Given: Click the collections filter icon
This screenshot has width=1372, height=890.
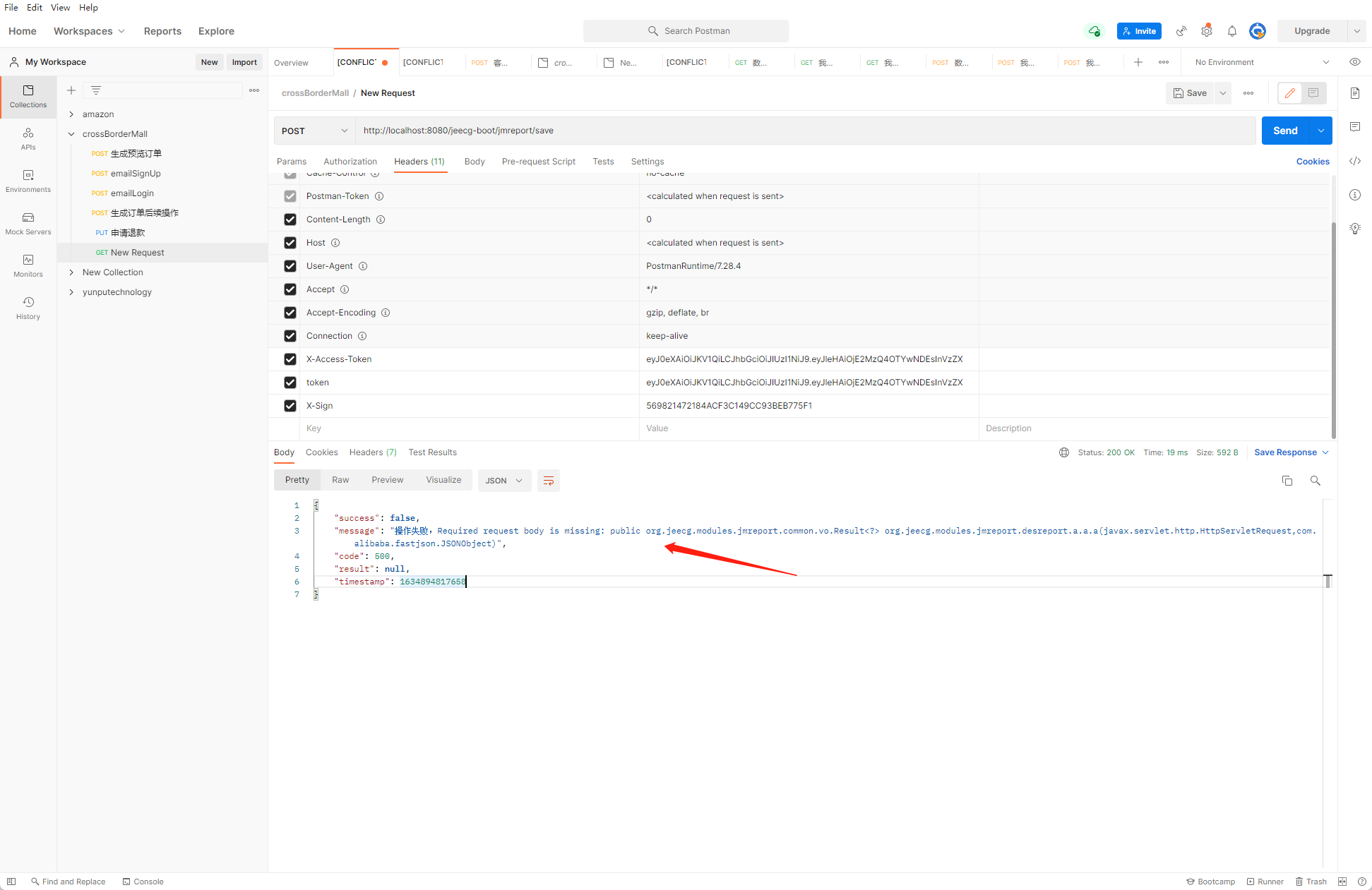Looking at the screenshot, I should (96, 90).
